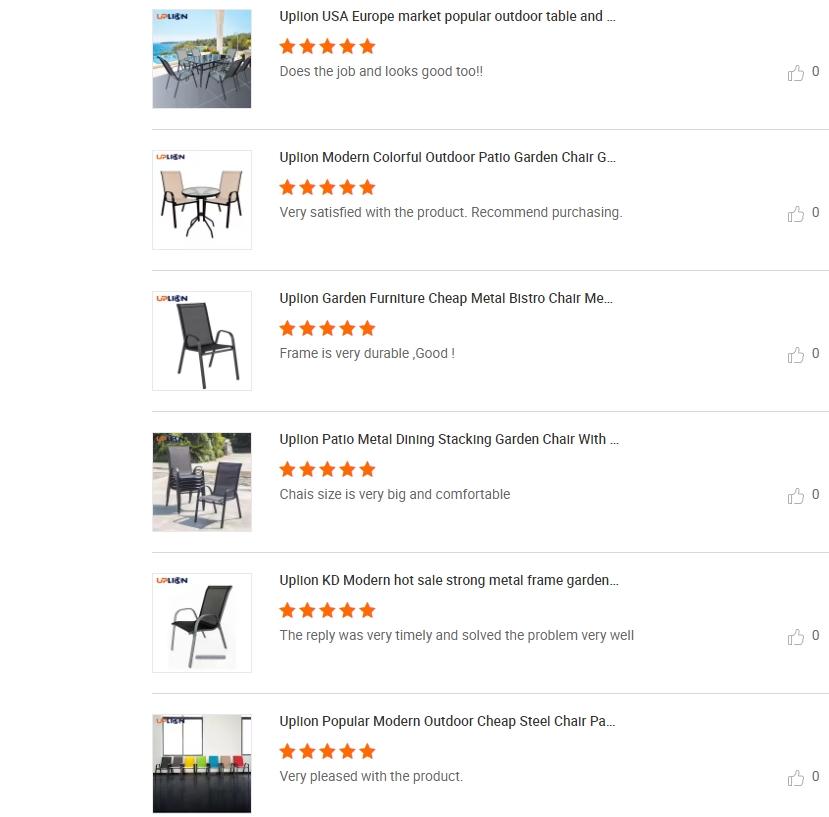Open 'Uplion Modern Colorful Outdoor Patio Garden Chair' link
The width and height of the screenshot is (829, 817).
coord(447,158)
